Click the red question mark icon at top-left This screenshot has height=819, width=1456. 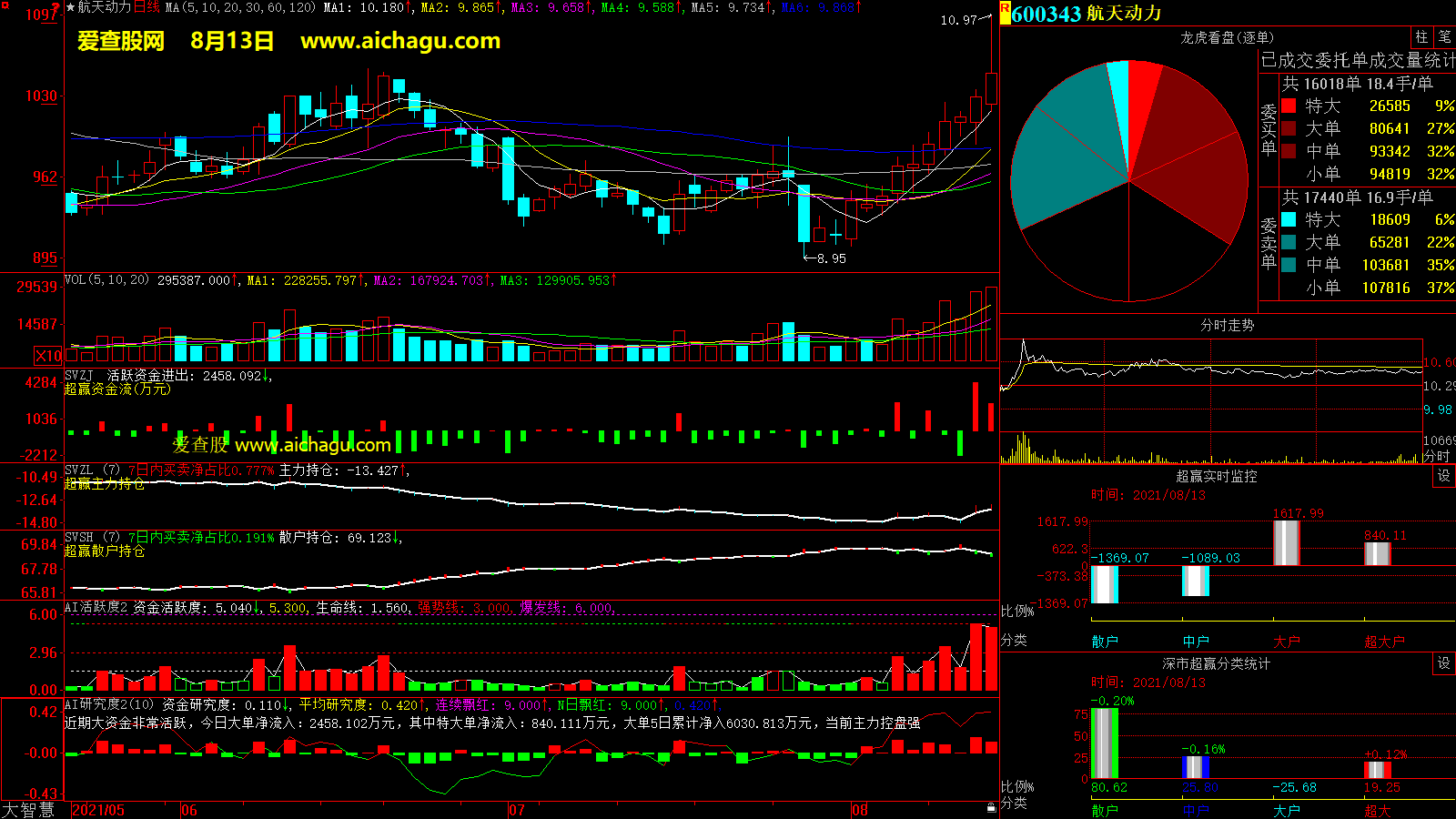(x=56, y=7)
